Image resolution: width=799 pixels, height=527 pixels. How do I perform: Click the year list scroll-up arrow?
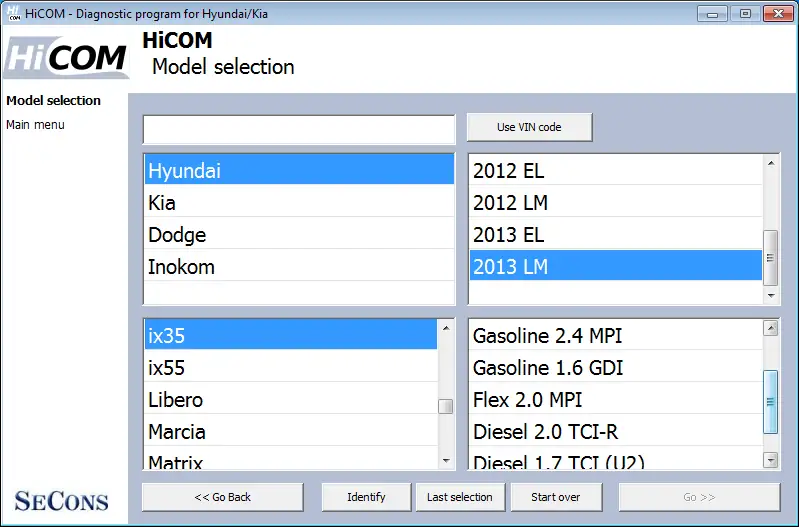771,164
